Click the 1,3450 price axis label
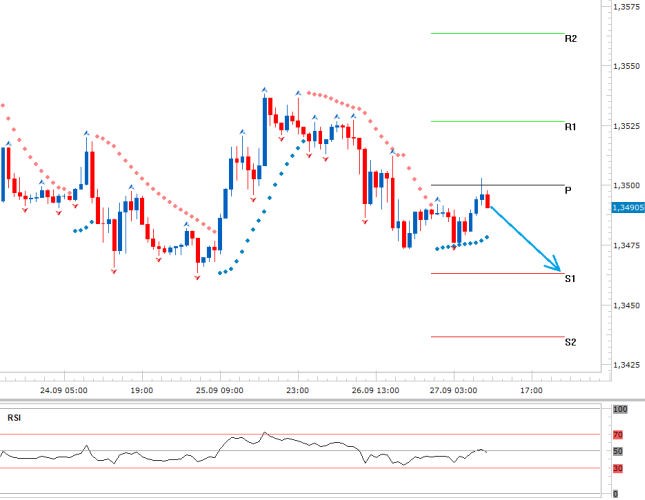 pos(626,306)
